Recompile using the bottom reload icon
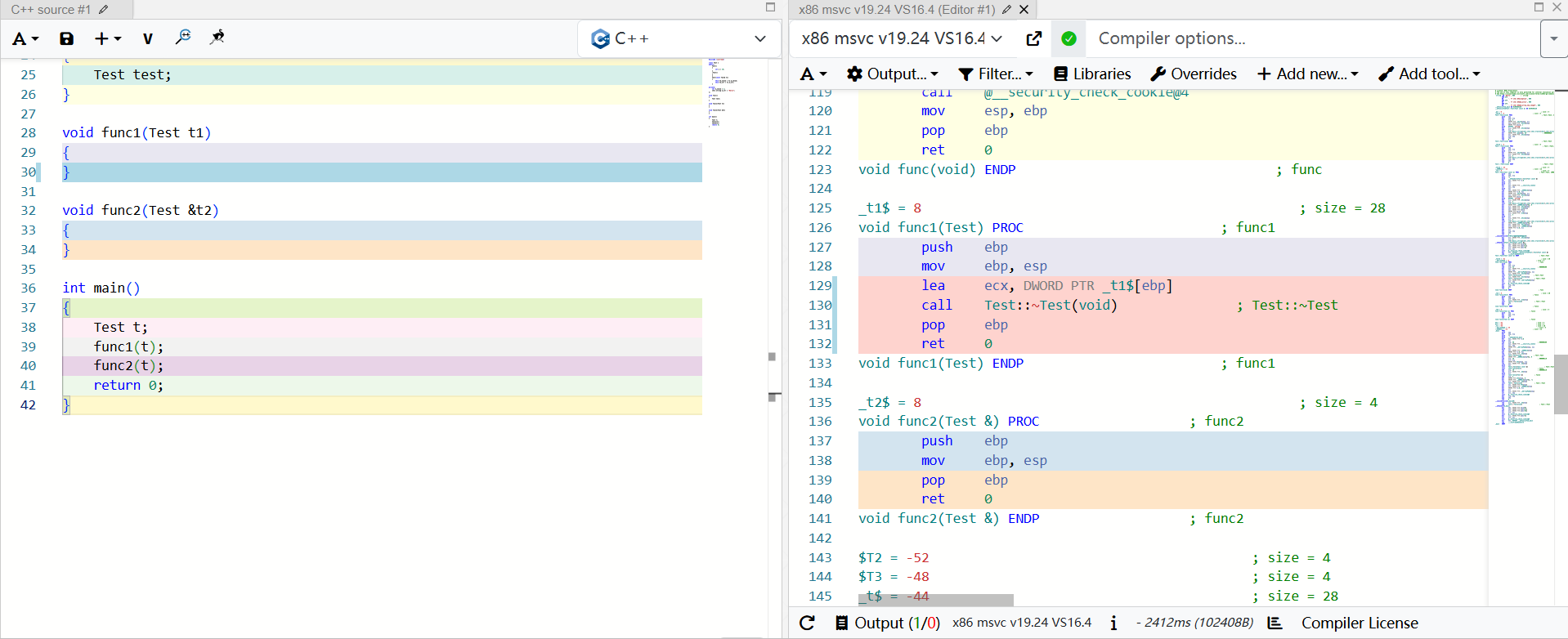 click(807, 623)
